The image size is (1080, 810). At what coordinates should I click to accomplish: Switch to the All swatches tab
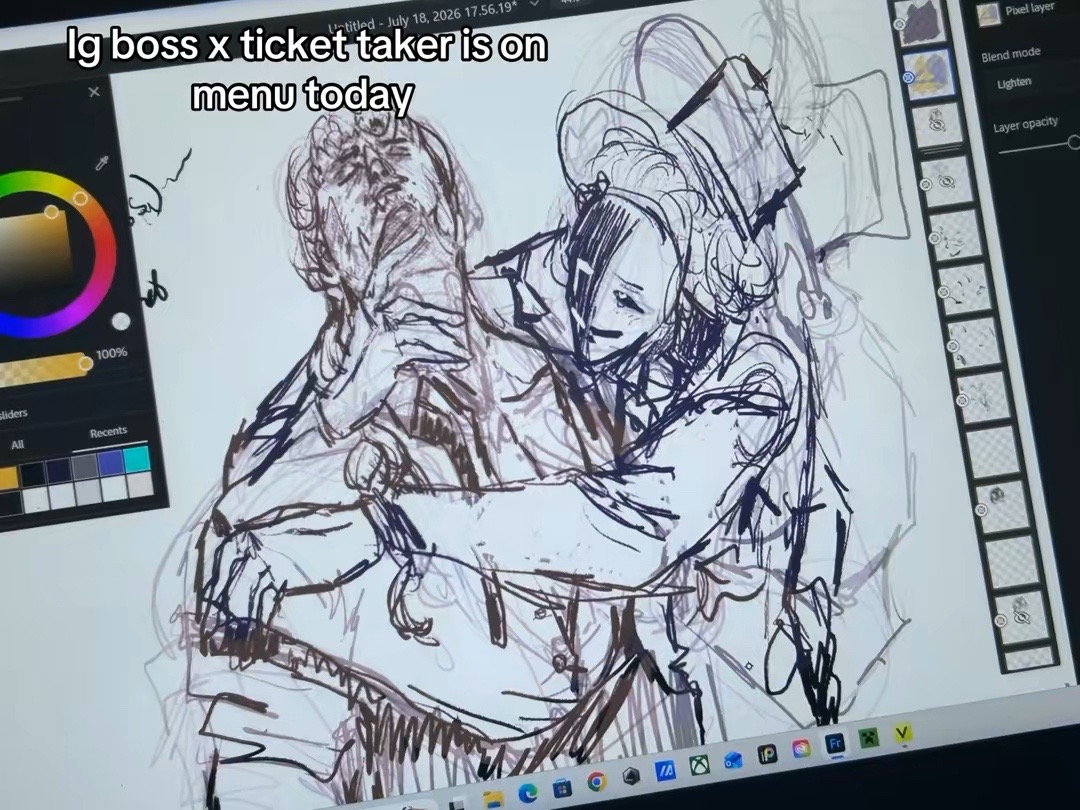[x=18, y=445]
